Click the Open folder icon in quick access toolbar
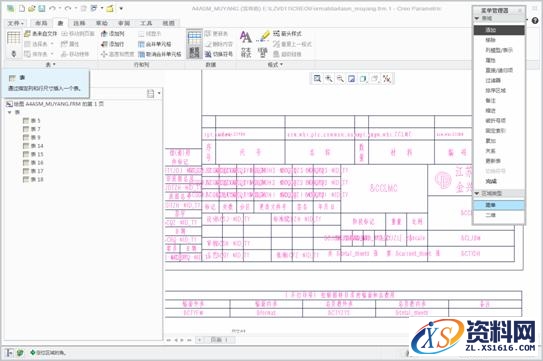This screenshot has height=361, width=543. coord(32,8)
